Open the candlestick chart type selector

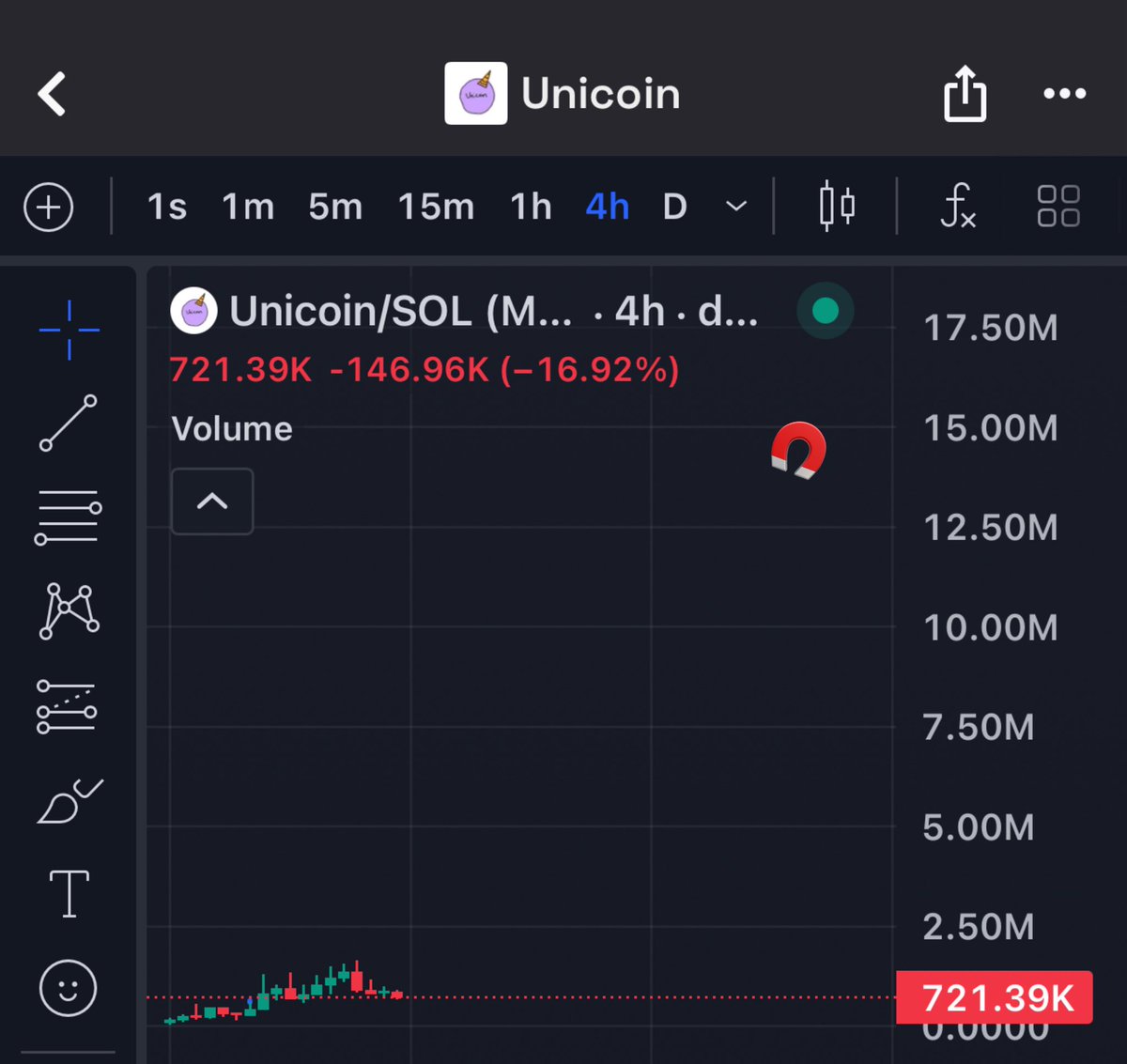[836, 207]
